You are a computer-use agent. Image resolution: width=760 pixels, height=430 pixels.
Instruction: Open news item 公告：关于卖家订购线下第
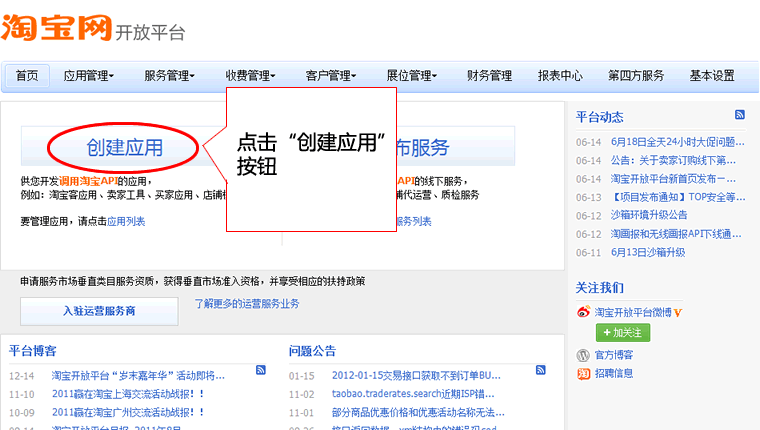[x=673, y=160]
